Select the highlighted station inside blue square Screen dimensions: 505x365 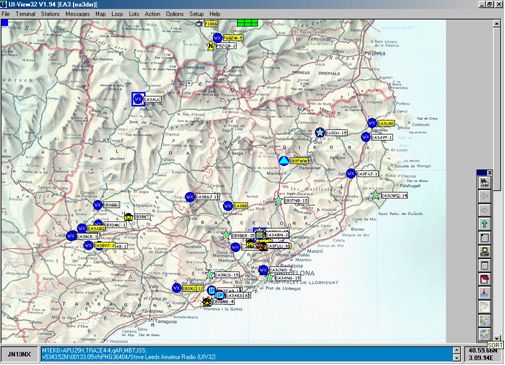tap(138, 99)
